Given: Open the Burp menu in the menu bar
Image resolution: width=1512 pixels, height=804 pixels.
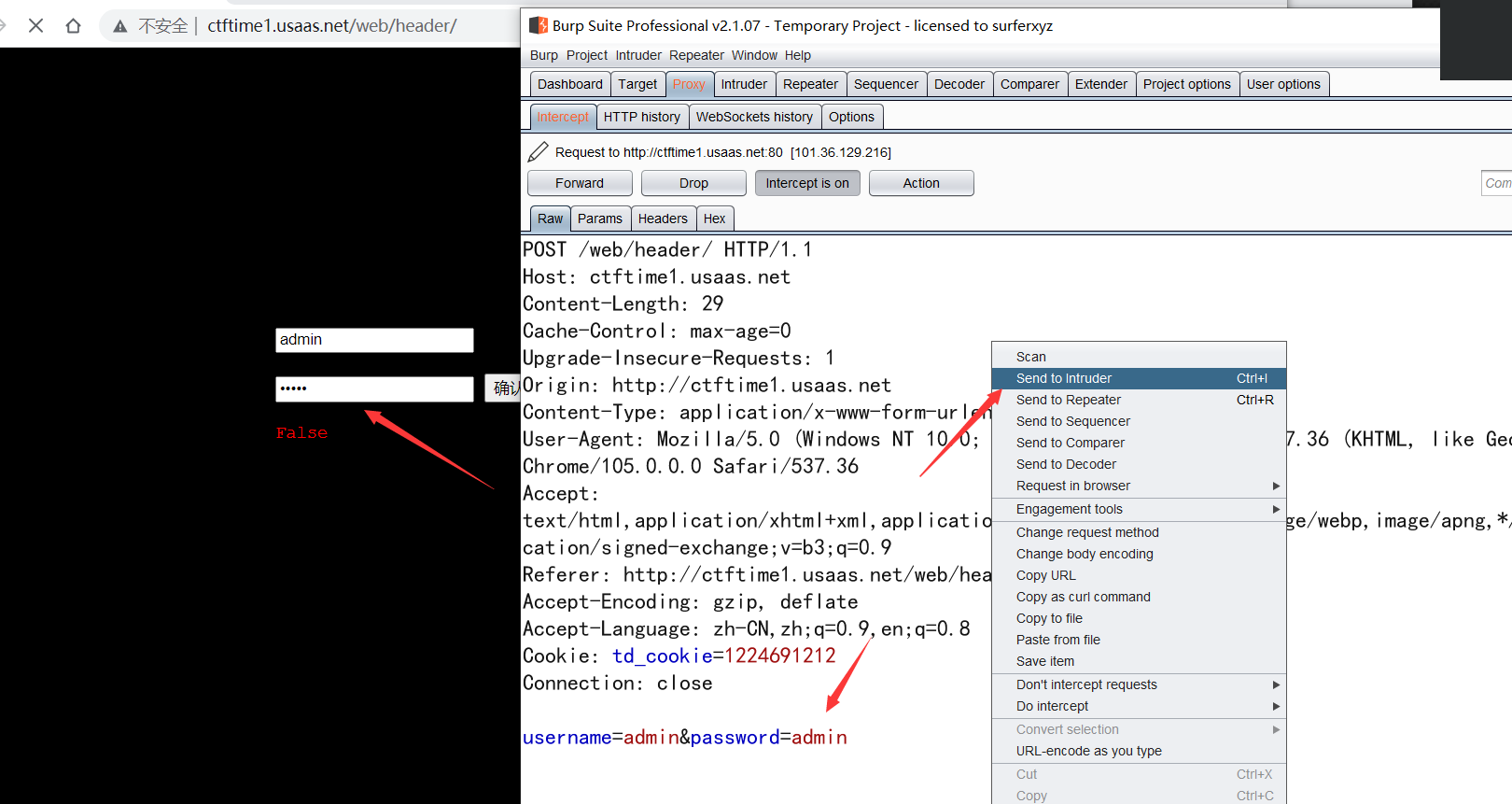Looking at the screenshot, I should tap(544, 55).
